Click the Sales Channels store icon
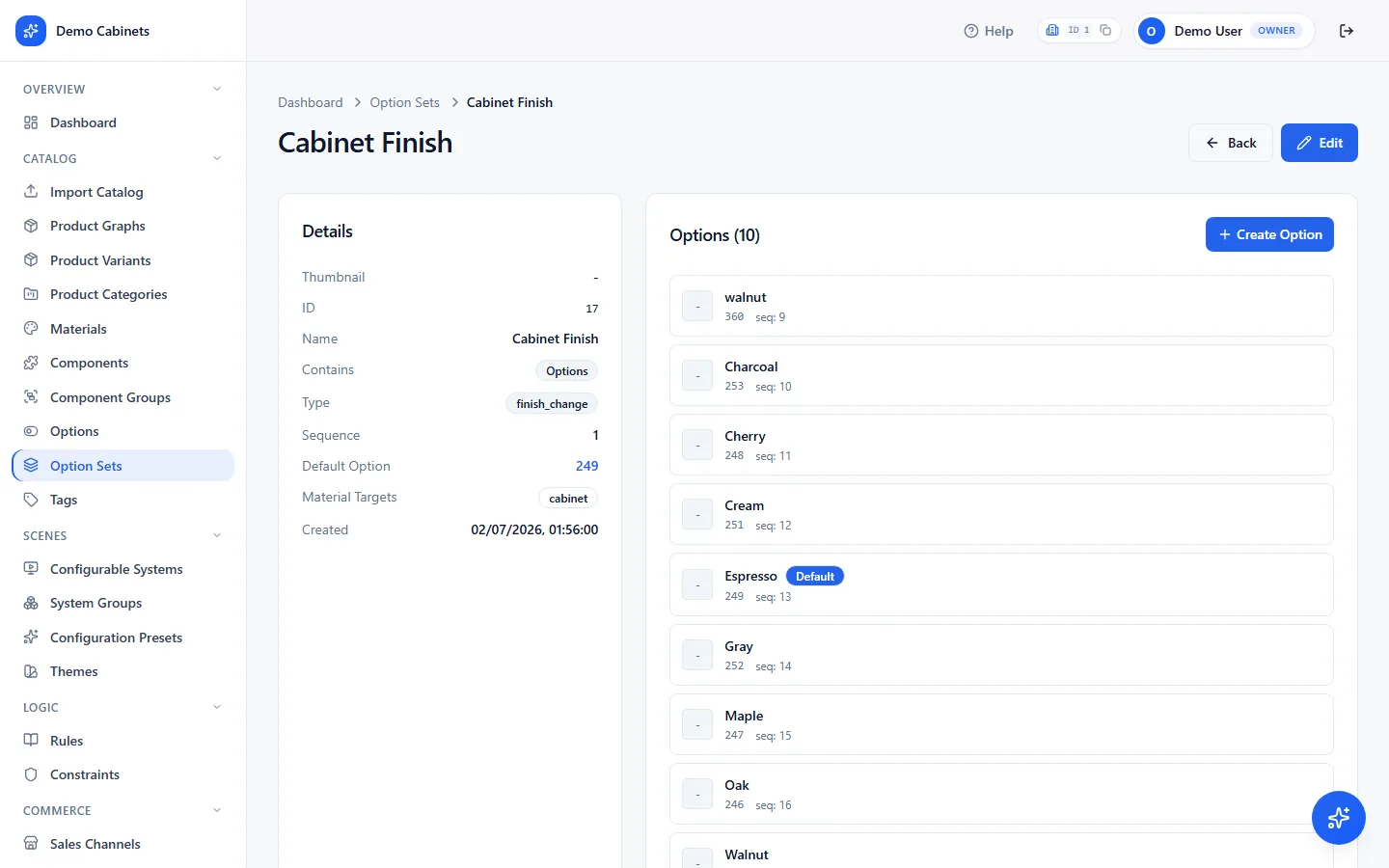Screen dimensions: 1389x868 pyautogui.click(x=31, y=843)
